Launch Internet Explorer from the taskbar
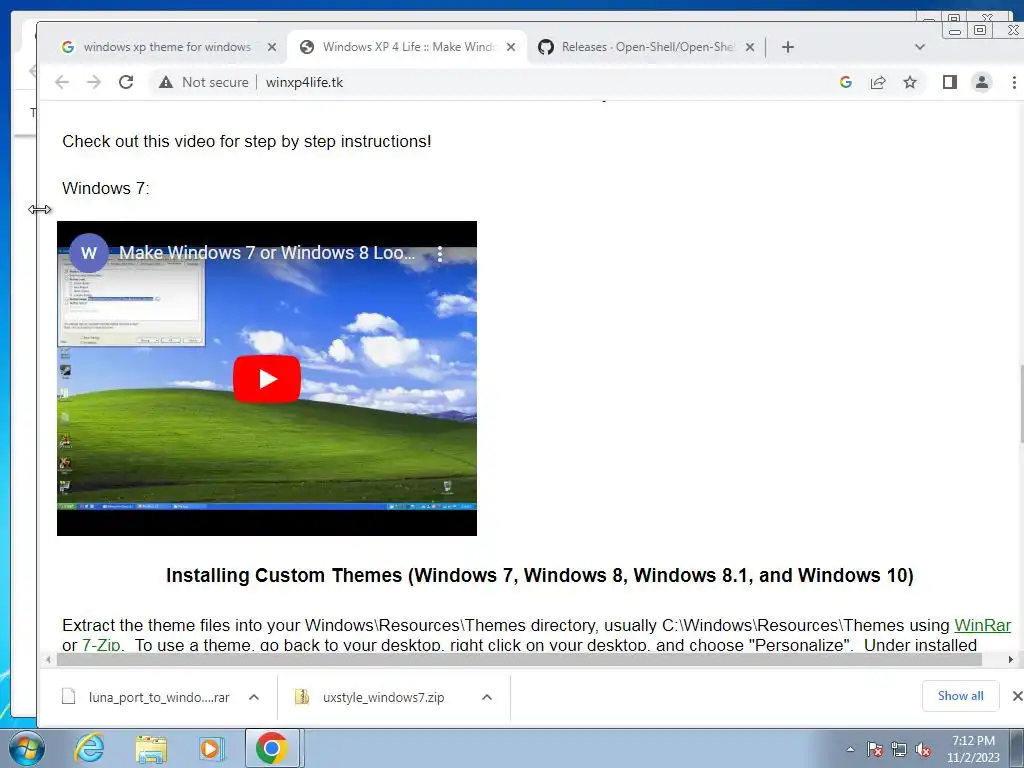1024x768 pixels. [89, 748]
